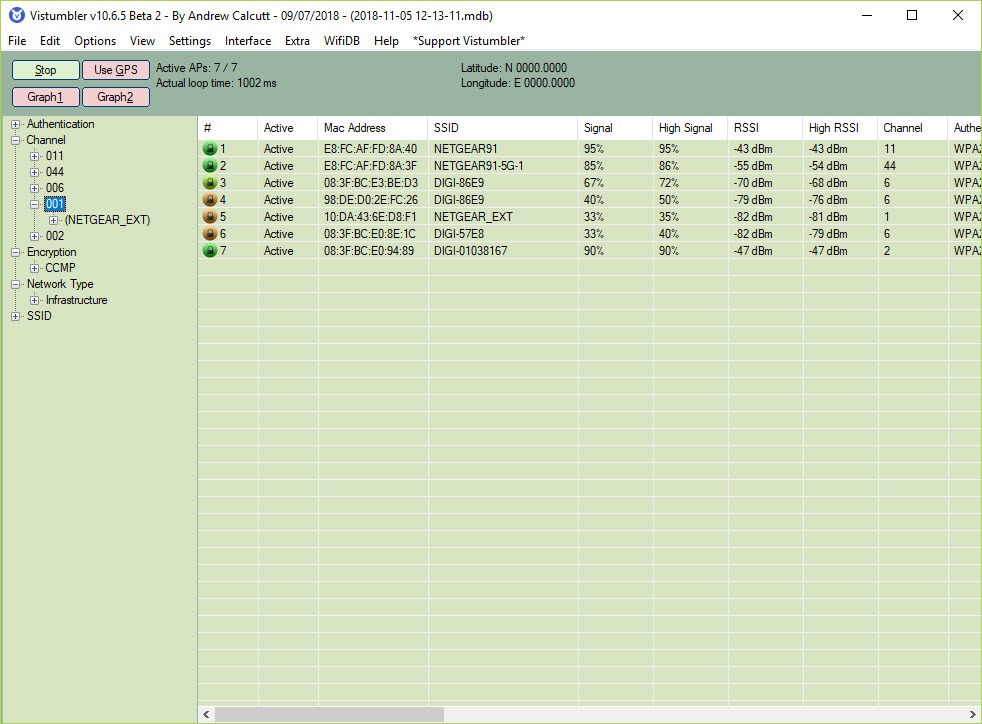Open the View menu
The width and height of the screenshot is (982, 724).
click(142, 41)
